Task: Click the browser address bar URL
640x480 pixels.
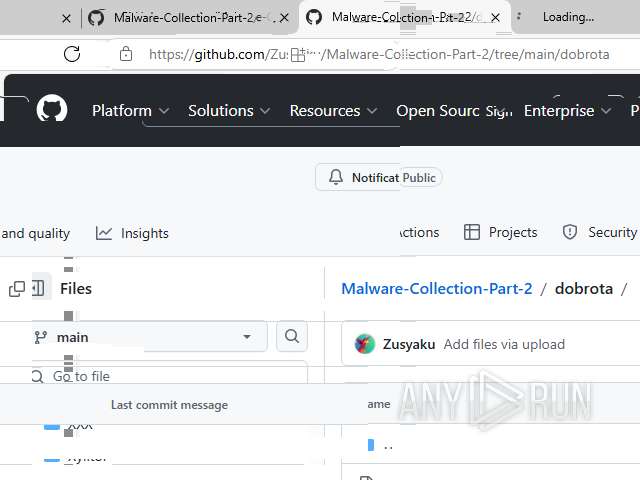Action: [379, 54]
